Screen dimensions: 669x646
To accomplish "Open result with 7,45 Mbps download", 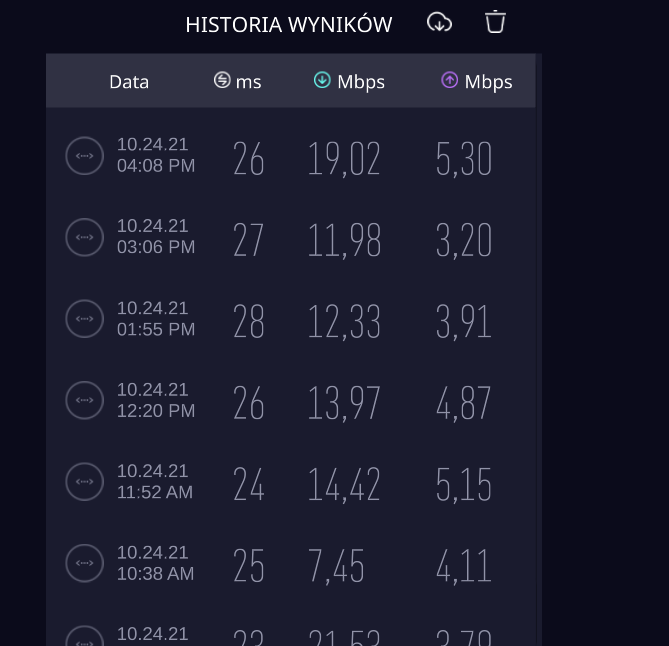I will pyautogui.click(x=336, y=566).
